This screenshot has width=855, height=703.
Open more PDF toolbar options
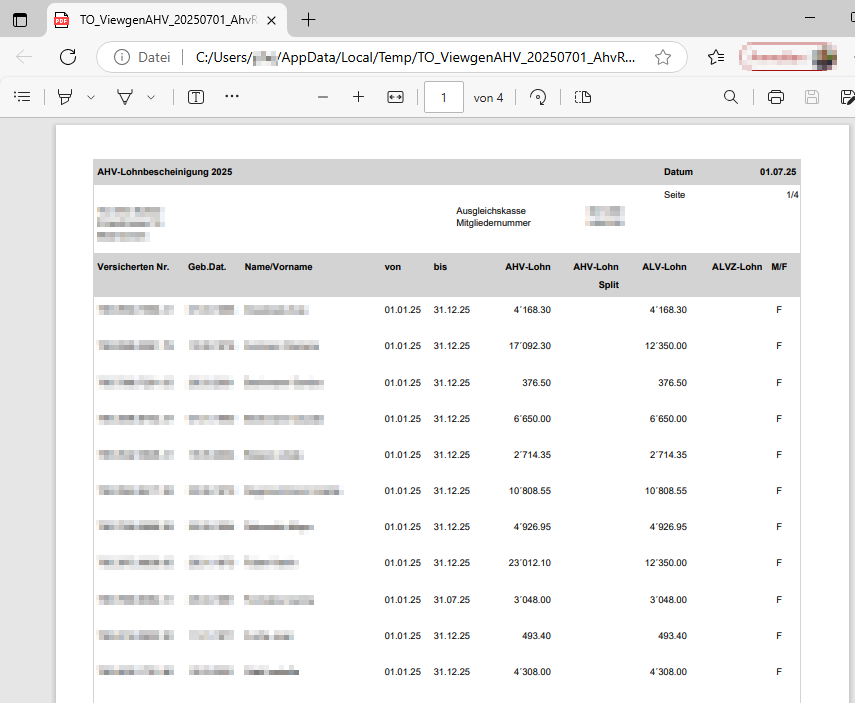pos(232,97)
